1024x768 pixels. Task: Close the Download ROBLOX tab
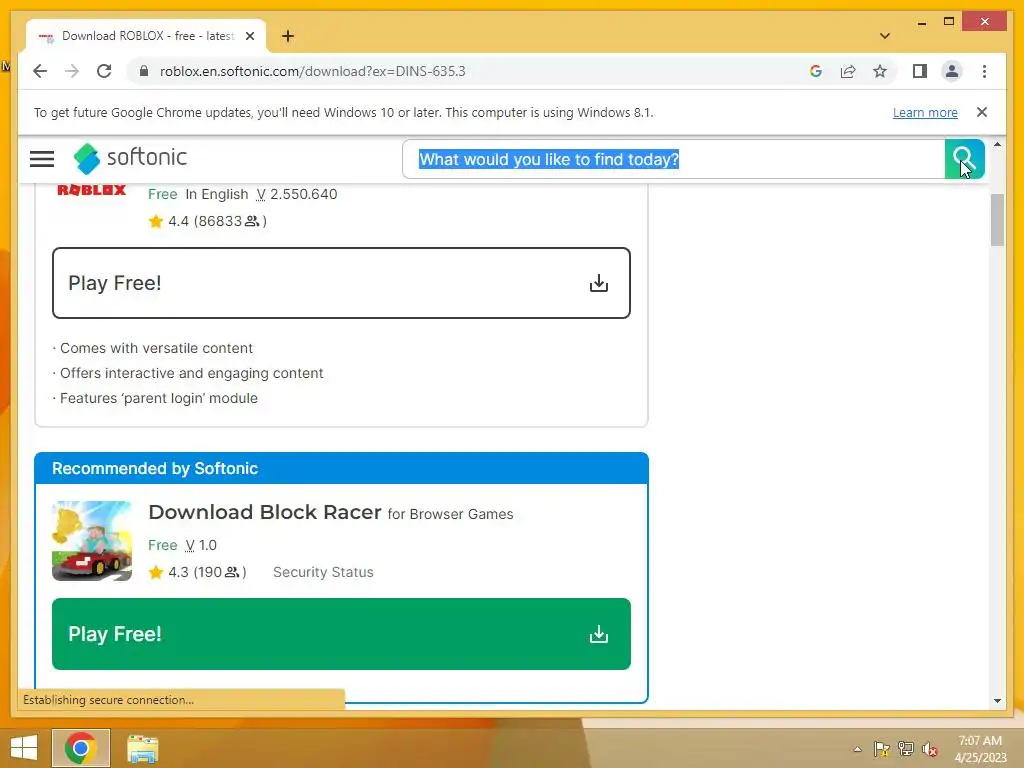[249, 36]
